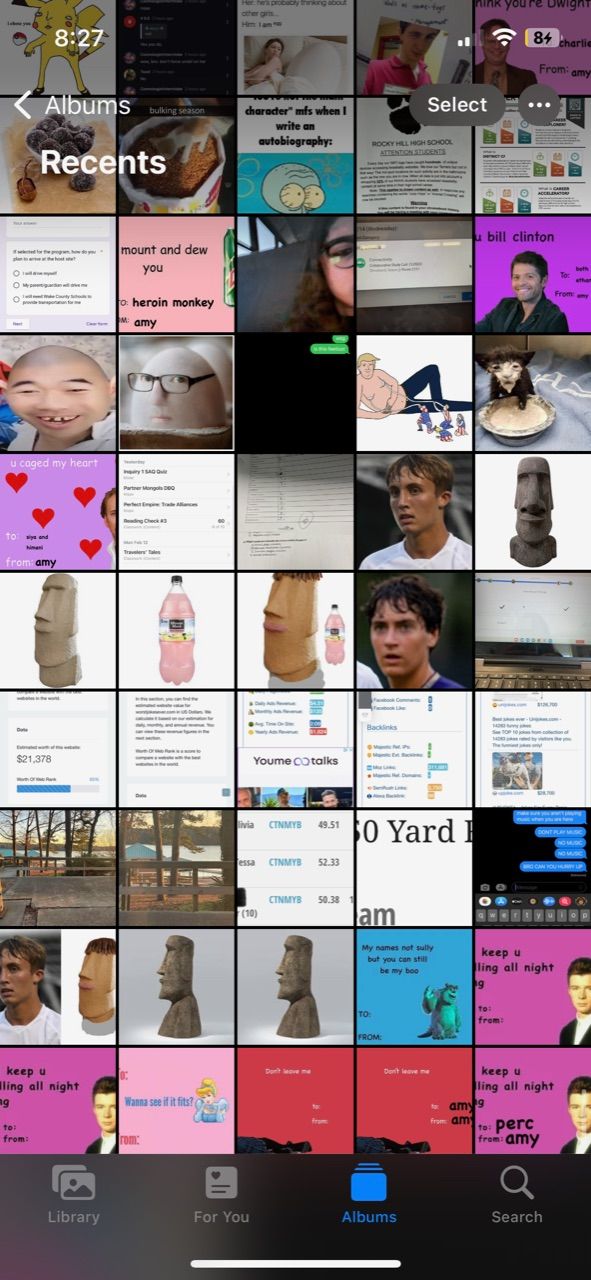Open the For You tab

click(x=221, y=1195)
